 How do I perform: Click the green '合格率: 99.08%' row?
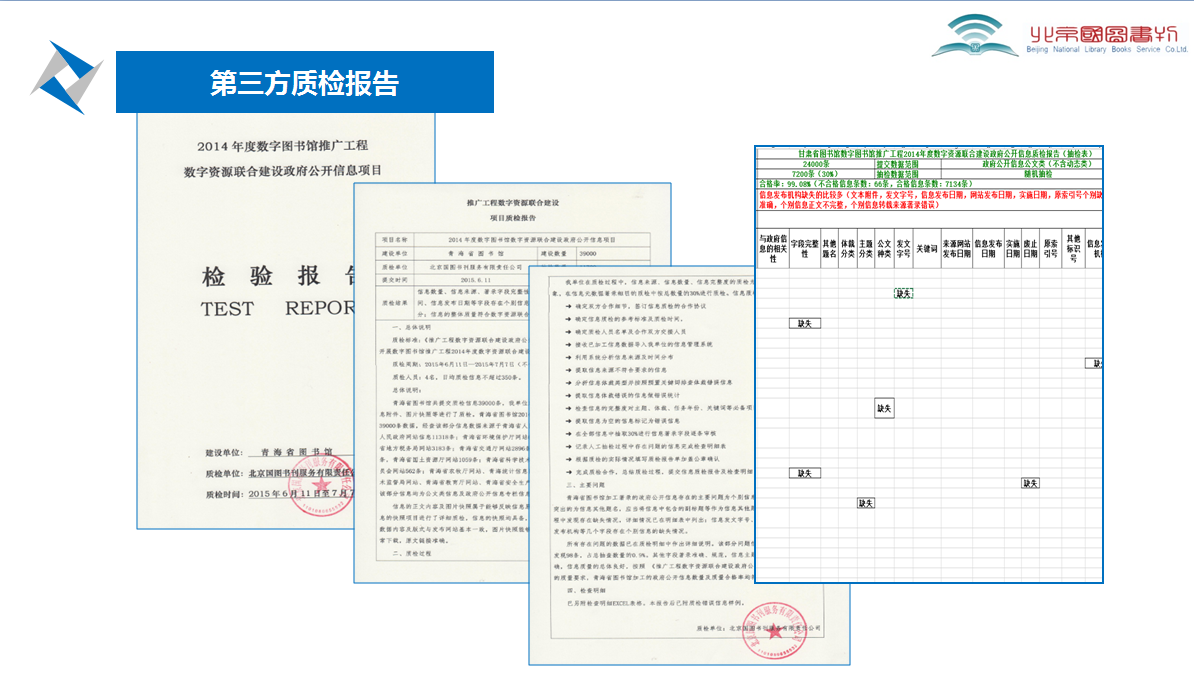point(929,184)
